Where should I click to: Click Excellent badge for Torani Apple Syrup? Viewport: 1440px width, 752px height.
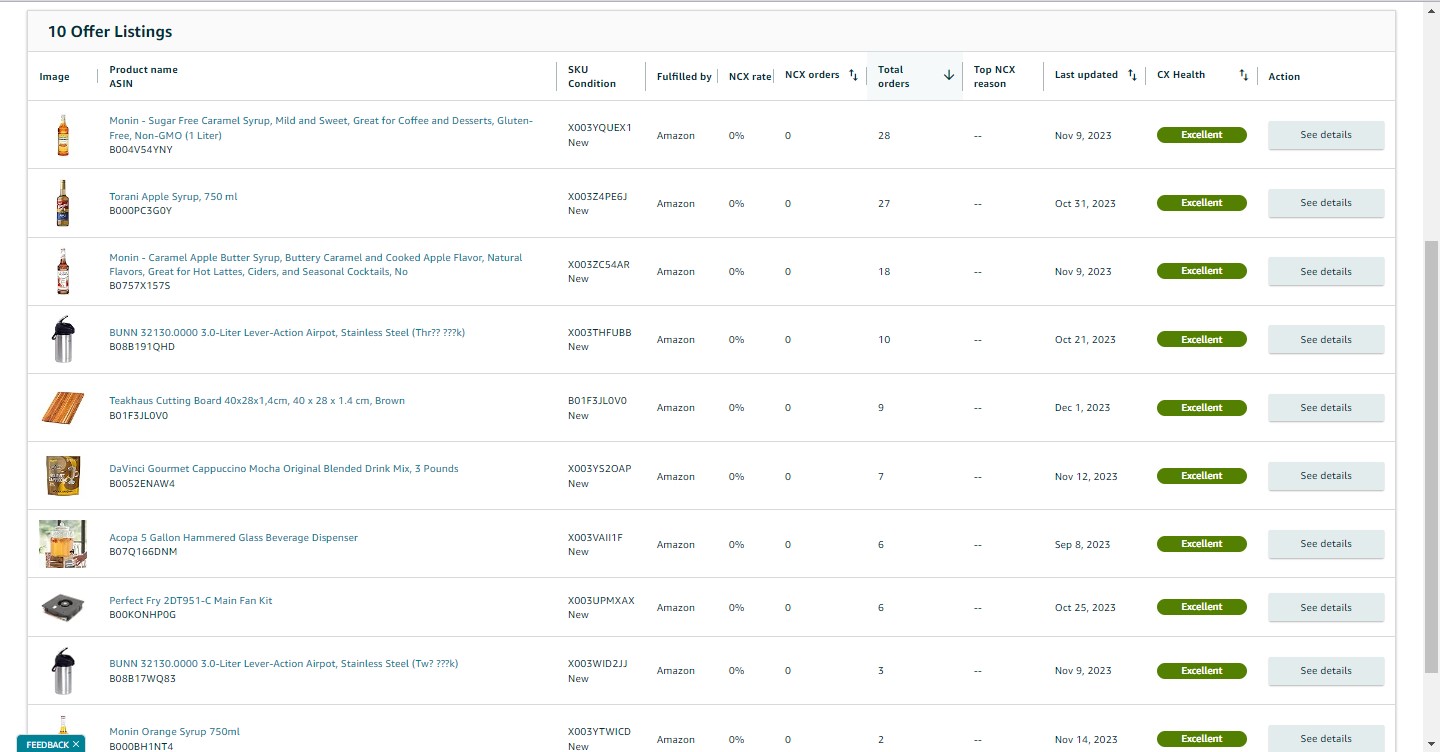[1202, 203]
